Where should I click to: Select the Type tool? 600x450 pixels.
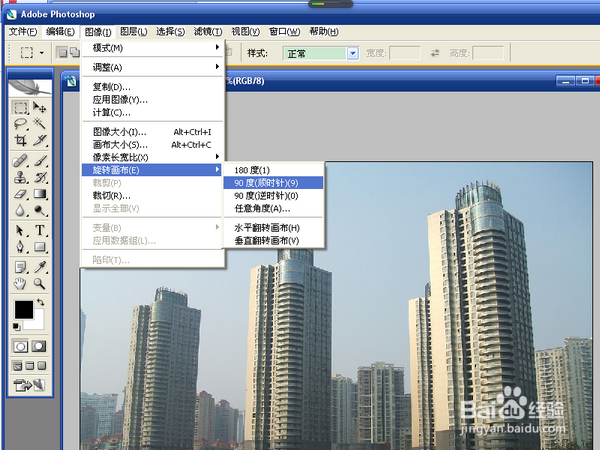click(40, 230)
